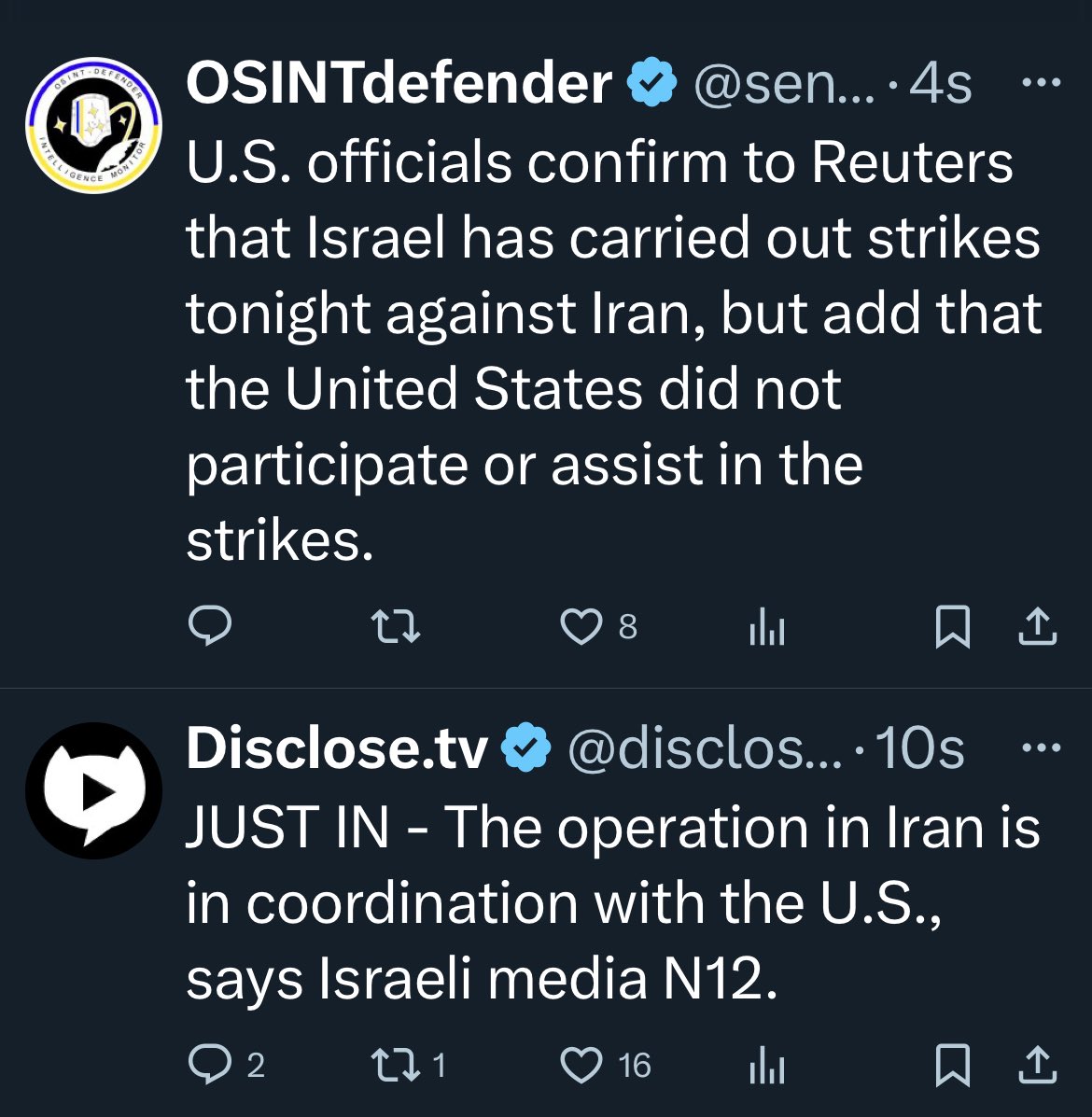1092x1117 pixels.
Task: Open Disclose.tv profile avatar
Action: click(93, 790)
